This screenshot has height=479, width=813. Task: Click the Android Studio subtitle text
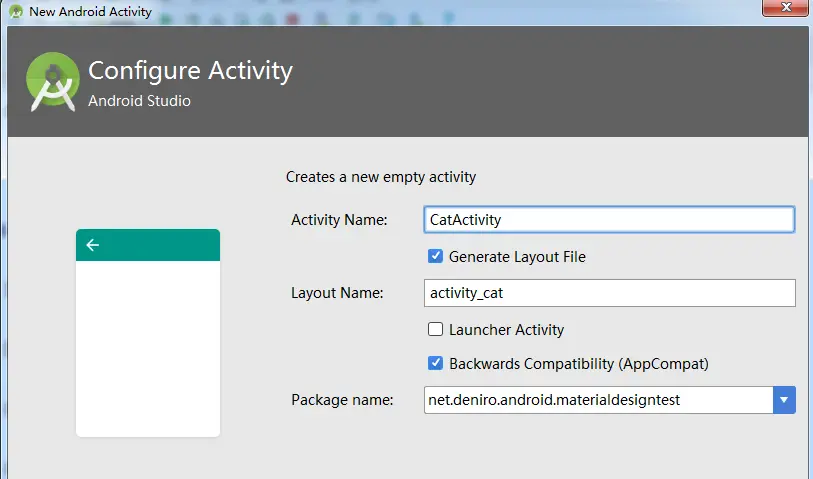click(x=139, y=101)
